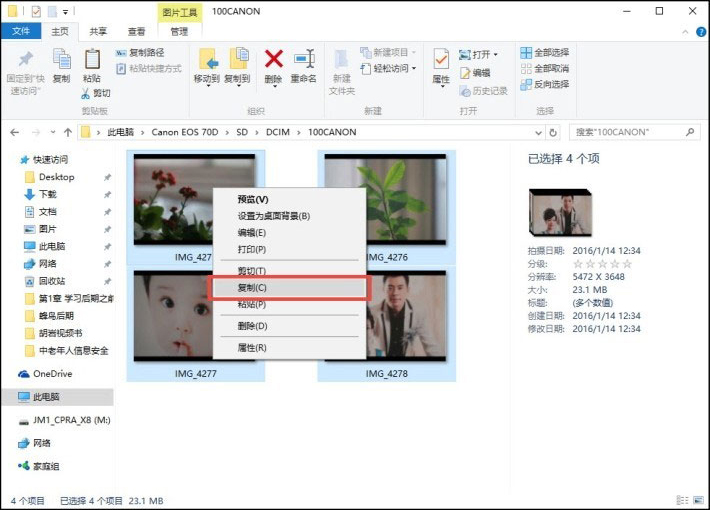
Task: Choose Copy (复制(C)) from context menu
Action: (x=289, y=288)
